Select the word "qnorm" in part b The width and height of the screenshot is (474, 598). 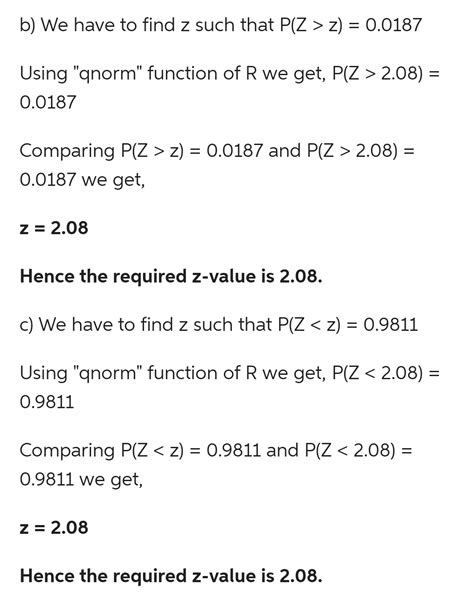click(106, 74)
